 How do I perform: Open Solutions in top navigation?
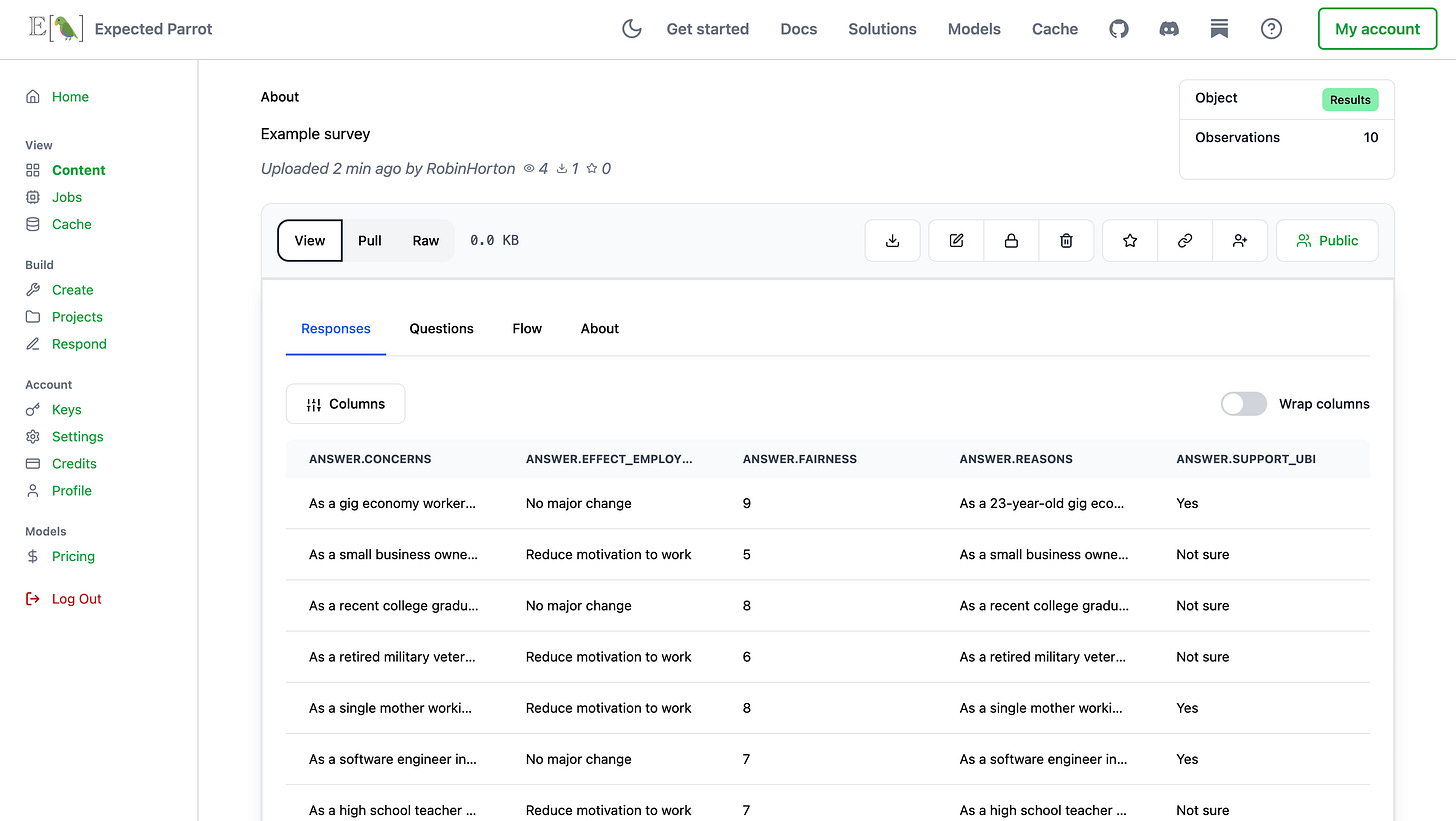point(882,29)
